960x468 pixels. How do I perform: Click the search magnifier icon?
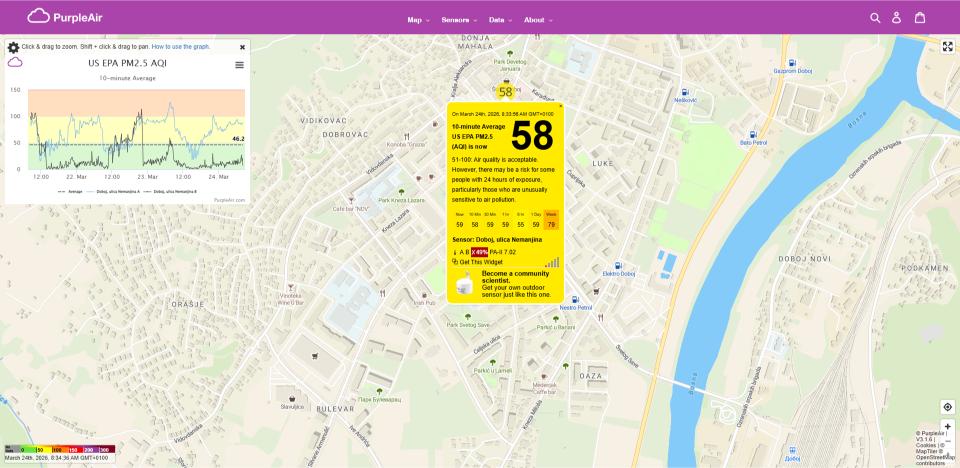875,18
